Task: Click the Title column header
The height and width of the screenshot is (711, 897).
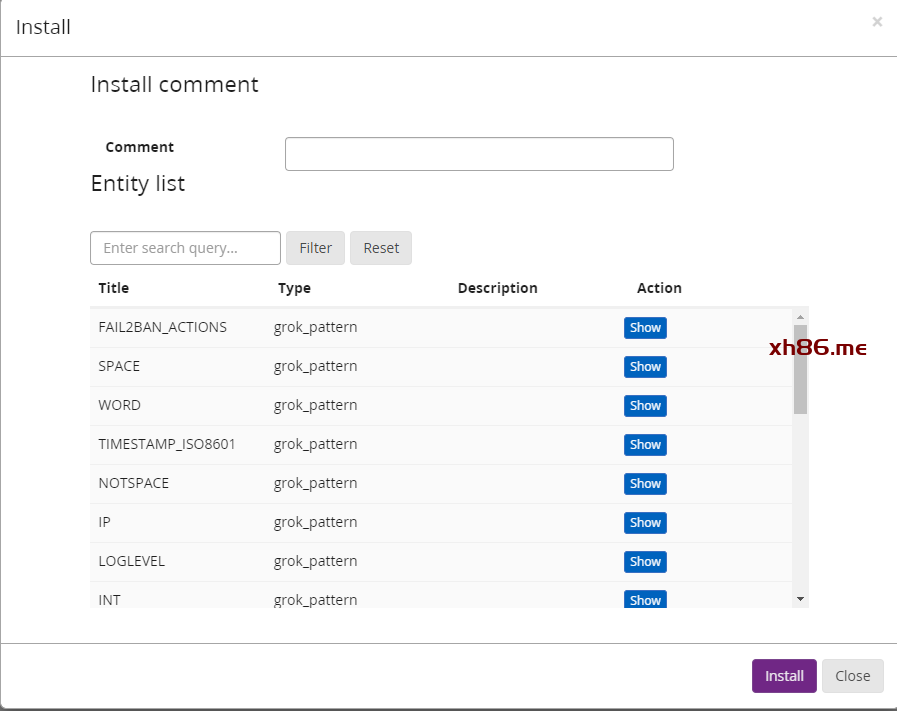Action: [x=114, y=288]
